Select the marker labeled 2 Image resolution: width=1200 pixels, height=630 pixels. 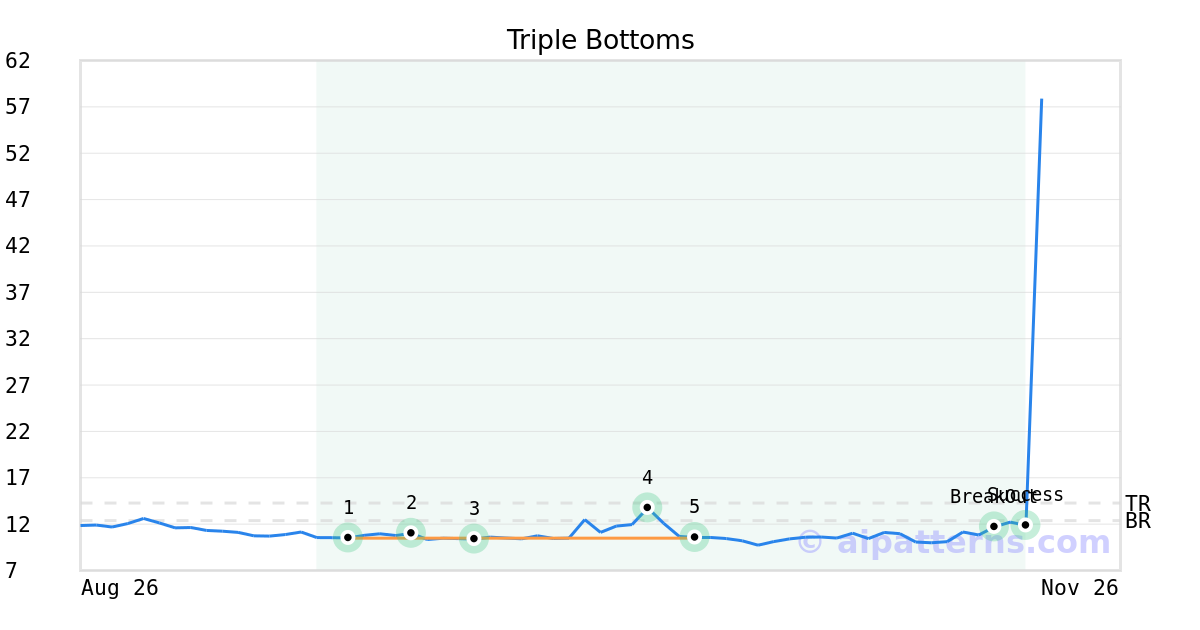(411, 532)
